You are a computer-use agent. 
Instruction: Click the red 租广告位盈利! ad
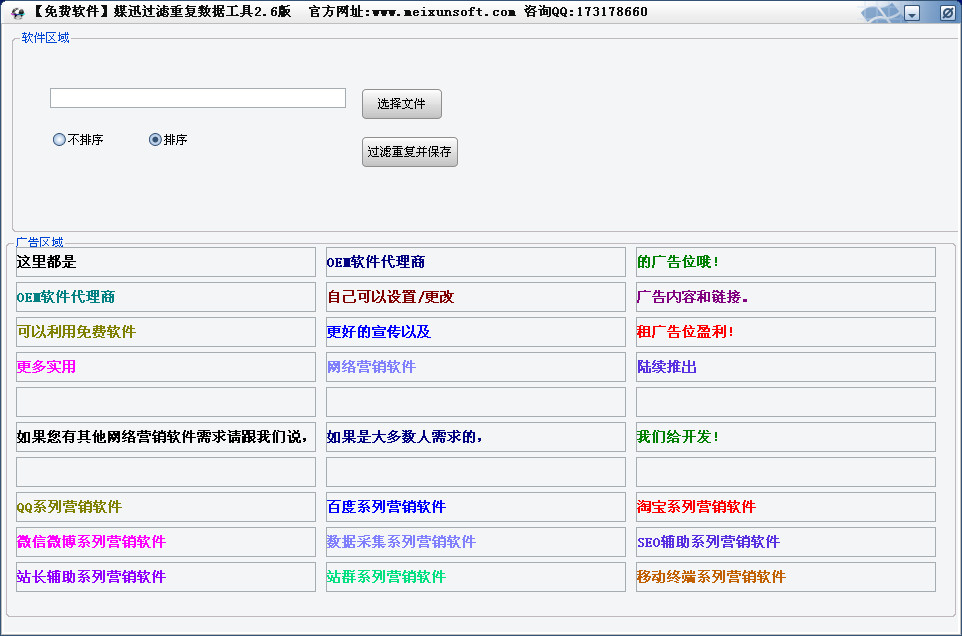pyautogui.click(x=785, y=332)
